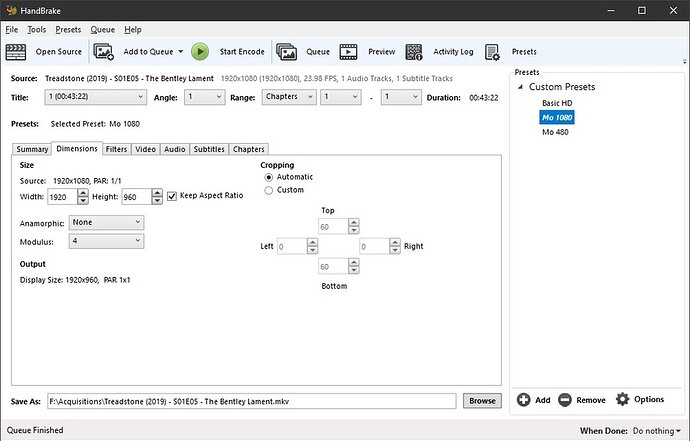Image resolution: width=690 pixels, height=441 pixels.
Task: Select the Basic HD preset
Action: pyautogui.click(x=557, y=103)
